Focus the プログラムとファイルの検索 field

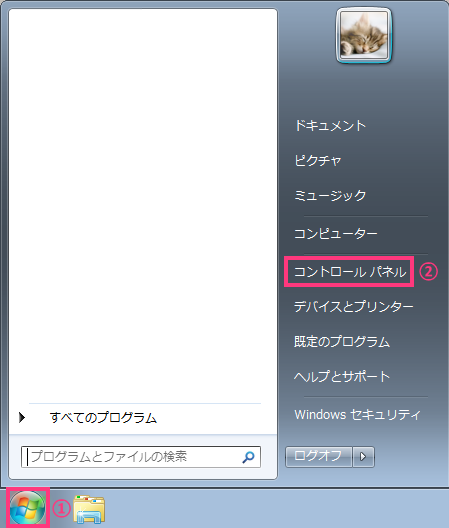coord(141,457)
